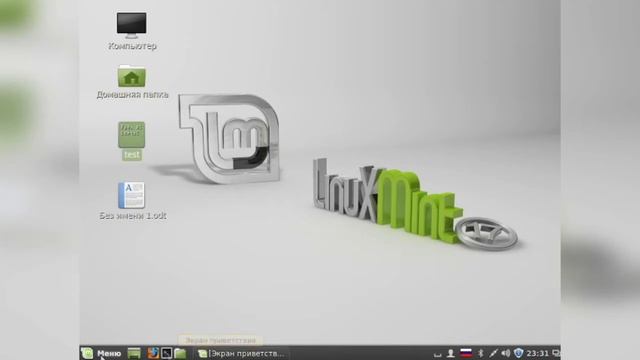
Task: Click the Show Desktop panel launcher
Action: (x=134, y=353)
